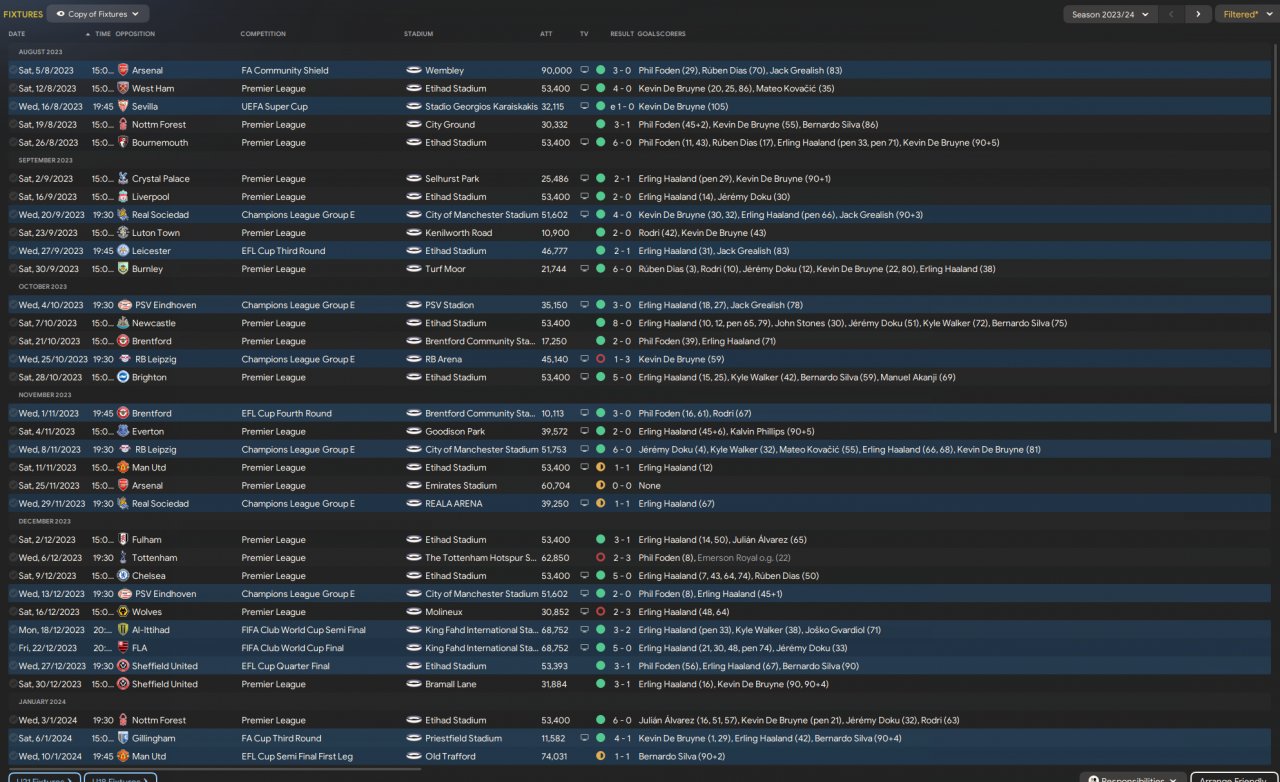This screenshot has height=782, width=1280.
Task: Sort by the Opposition column header
Action: point(135,34)
